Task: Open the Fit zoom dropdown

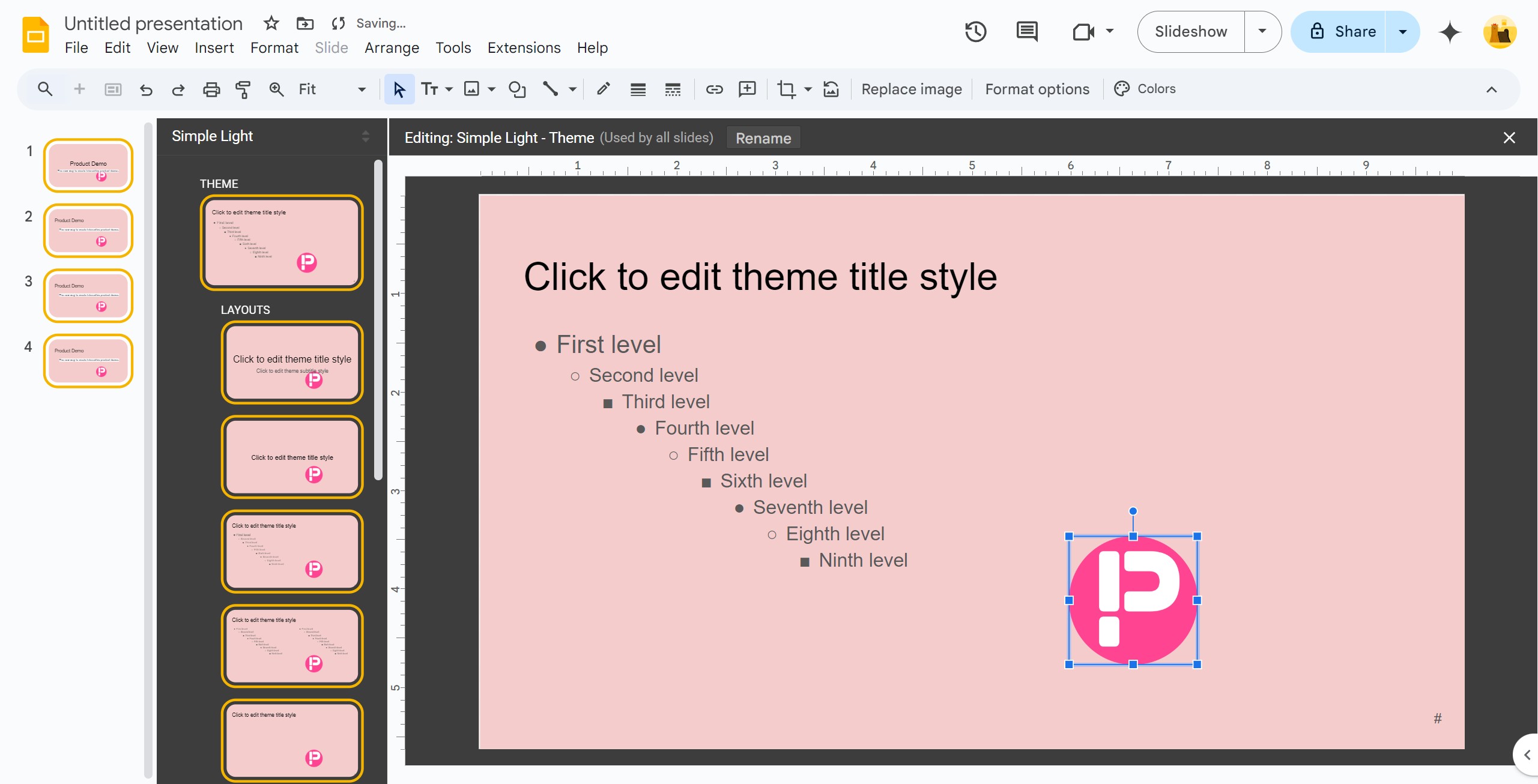Action: click(x=332, y=89)
